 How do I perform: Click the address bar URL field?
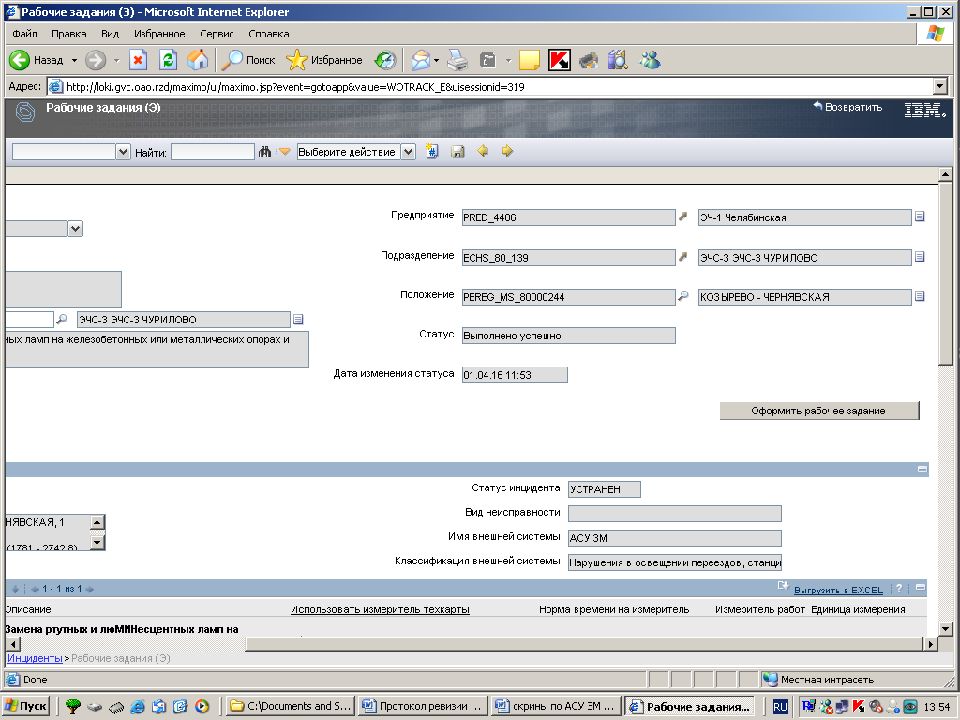pyautogui.click(x=490, y=87)
